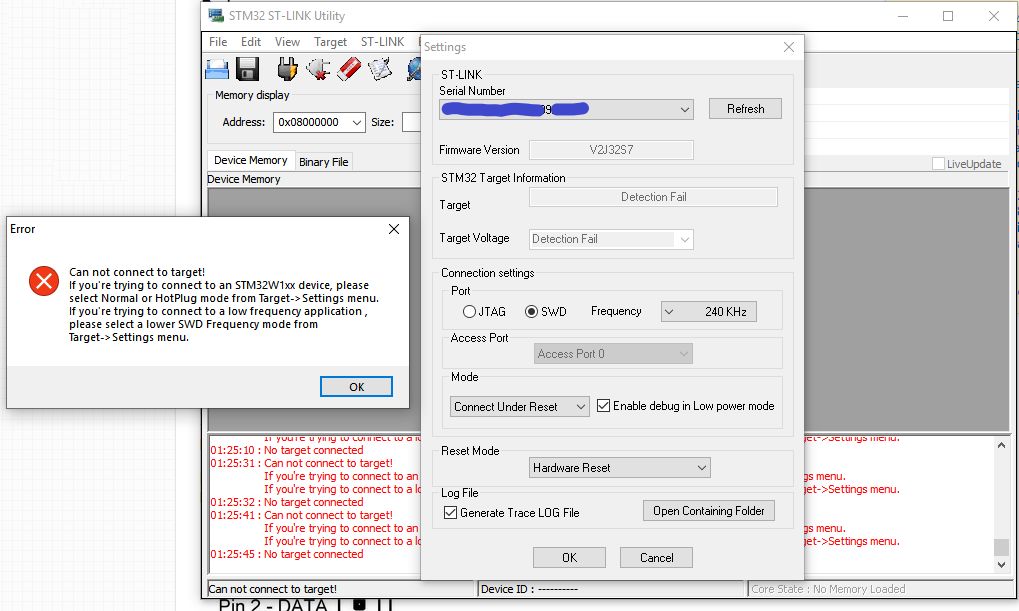Open the File menu
The height and width of the screenshot is (611, 1019).
click(218, 42)
